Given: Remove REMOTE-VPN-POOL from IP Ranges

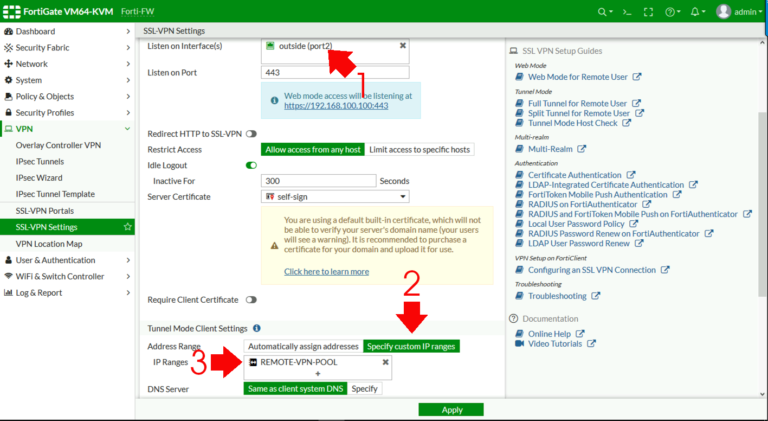Looking at the screenshot, I should click(385, 362).
